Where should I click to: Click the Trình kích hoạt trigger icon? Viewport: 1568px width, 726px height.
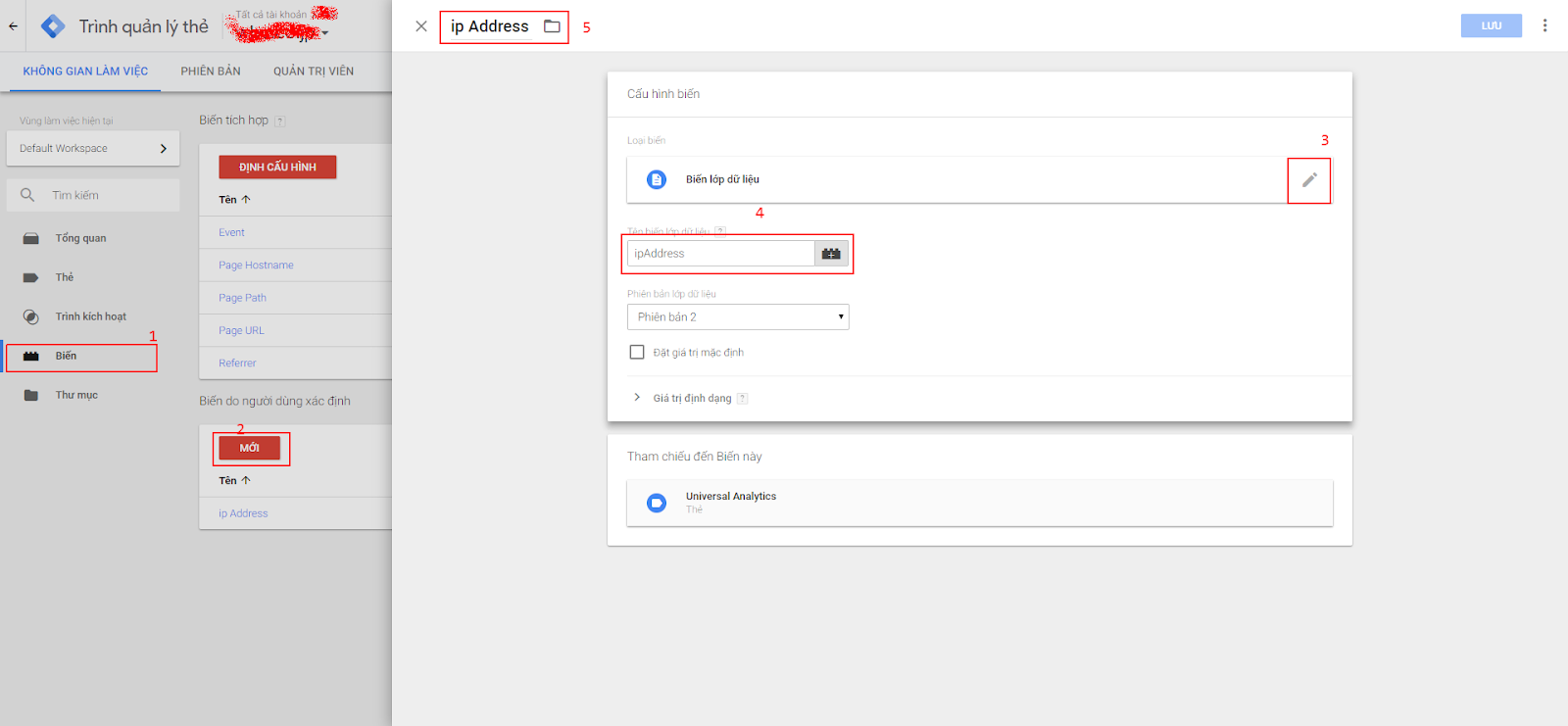(x=31, y=316)
